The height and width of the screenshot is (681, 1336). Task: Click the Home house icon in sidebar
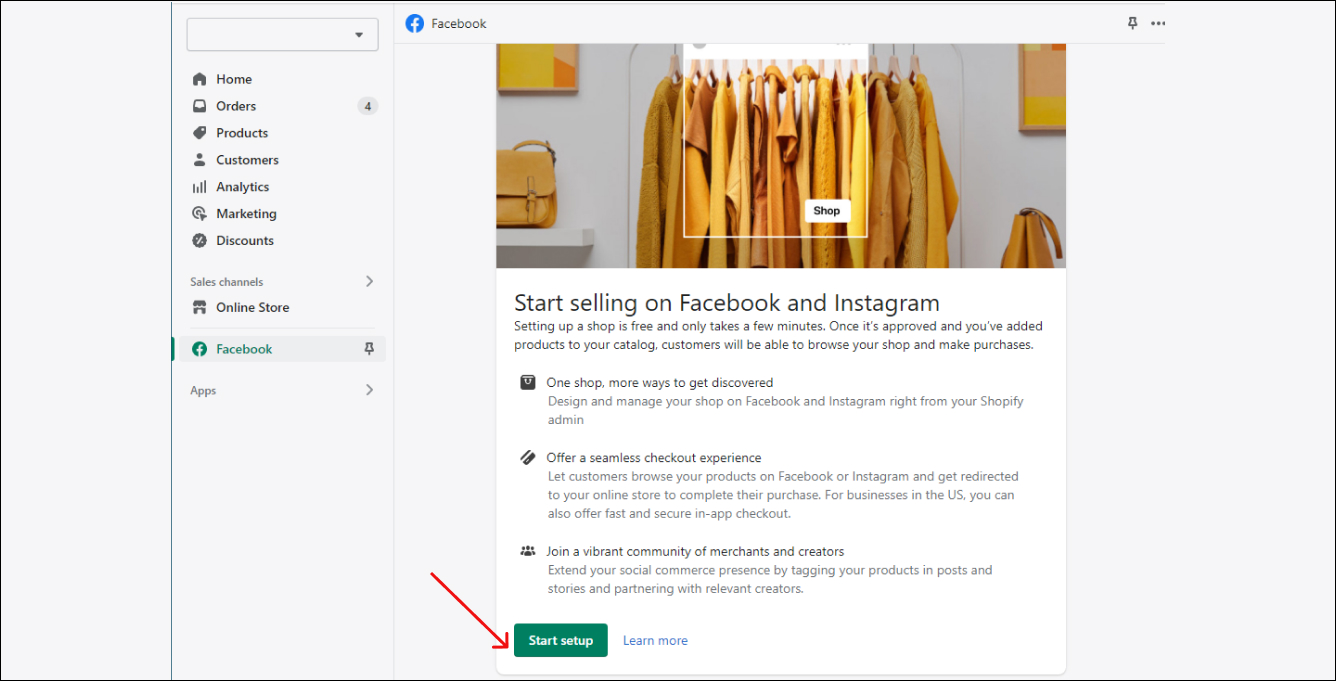(x=199, y=79)
